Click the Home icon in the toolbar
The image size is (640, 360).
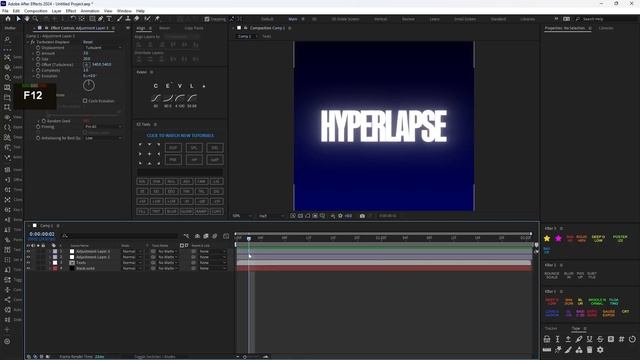click(8, 19)
